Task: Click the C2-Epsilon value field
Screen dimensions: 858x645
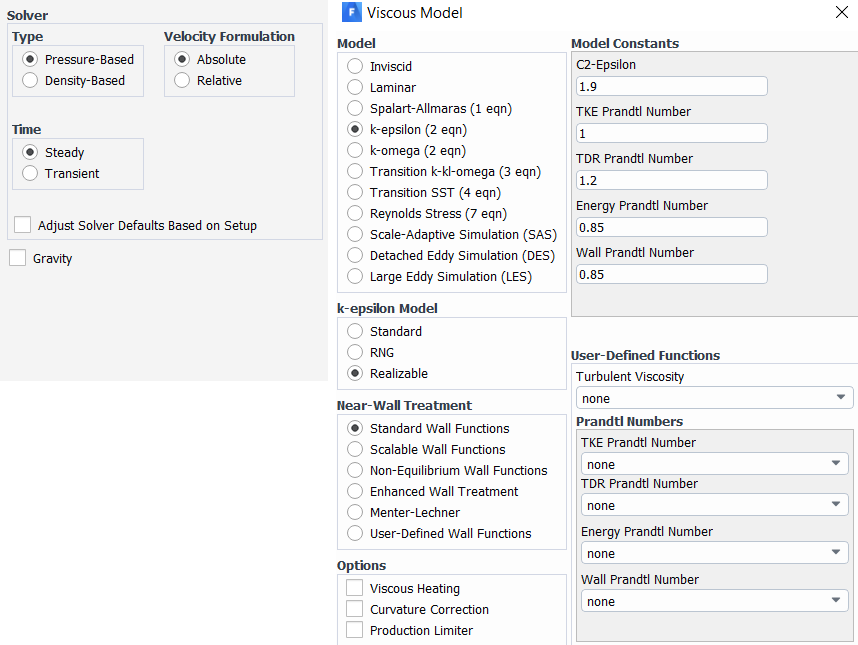Action: tap(671, 86)
